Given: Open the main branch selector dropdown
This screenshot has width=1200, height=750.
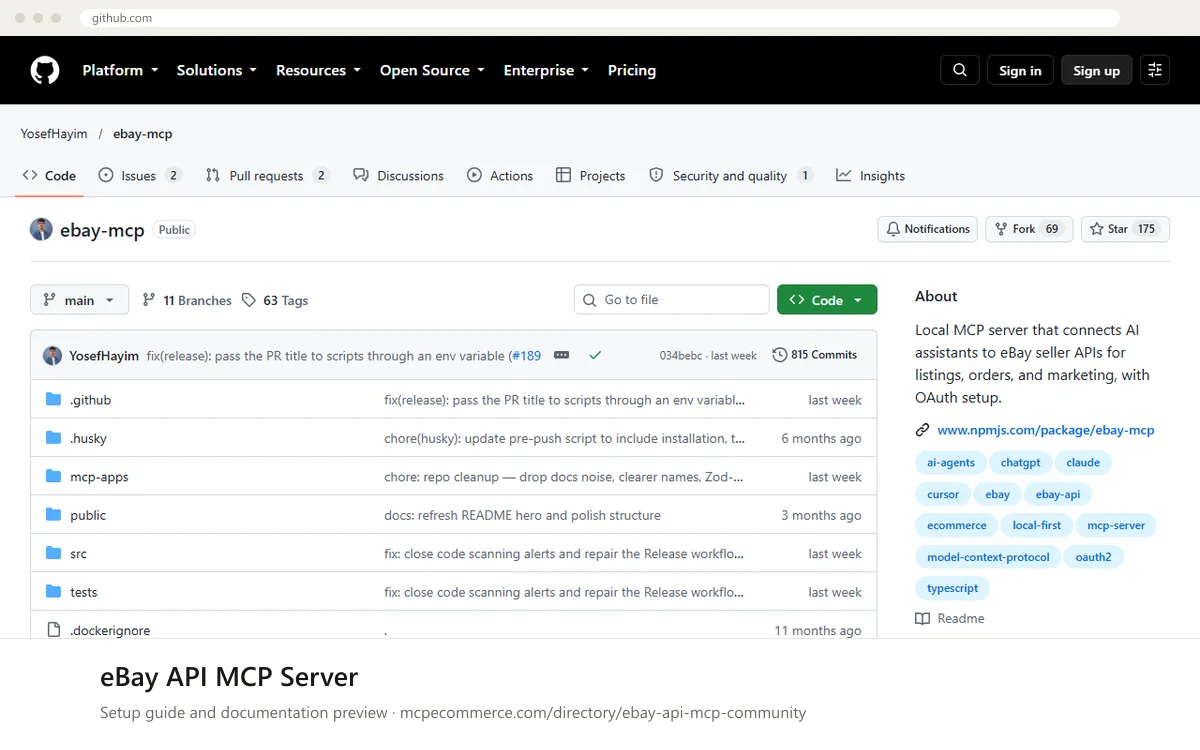Looking at the screenshot, I should pyautogui.click(x=79, y=300).
